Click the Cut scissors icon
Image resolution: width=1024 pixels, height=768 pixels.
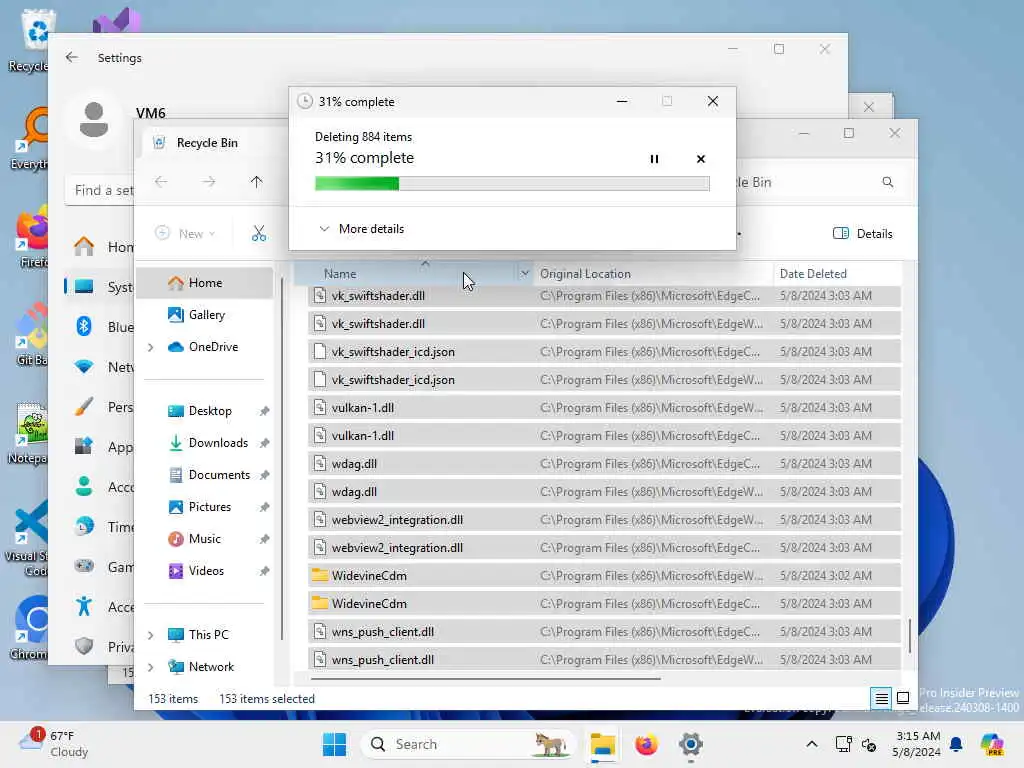(x=259, y=233)
